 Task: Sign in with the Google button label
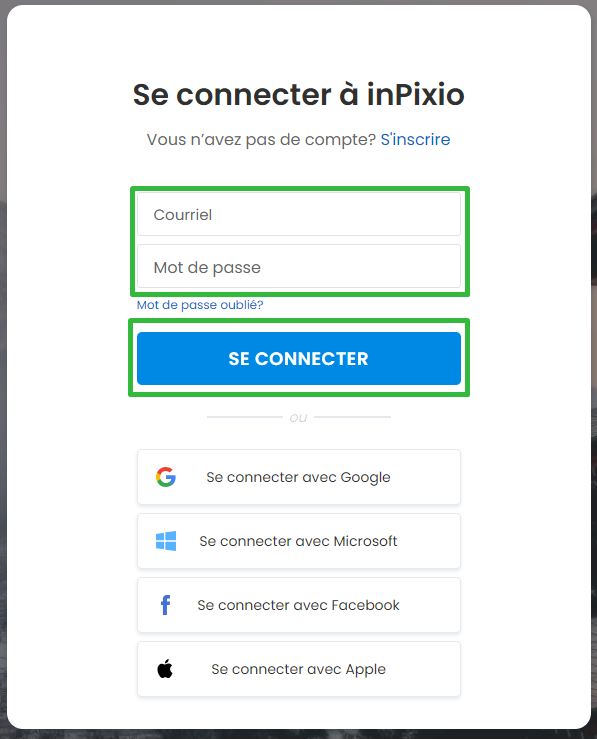[x=299, y=477]
